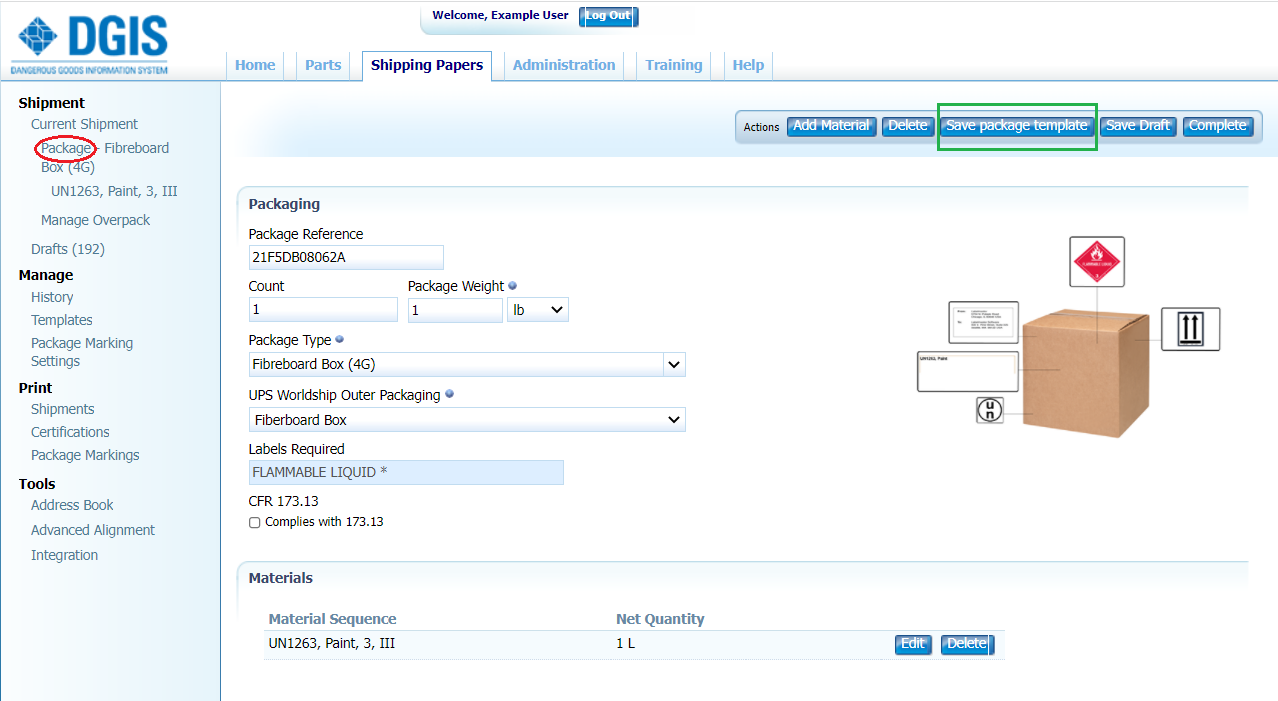Click the UPS Worldship Outer Packaging info icon
The height and width of the screenshot is (701, 1278).
[x=449, y=394]
